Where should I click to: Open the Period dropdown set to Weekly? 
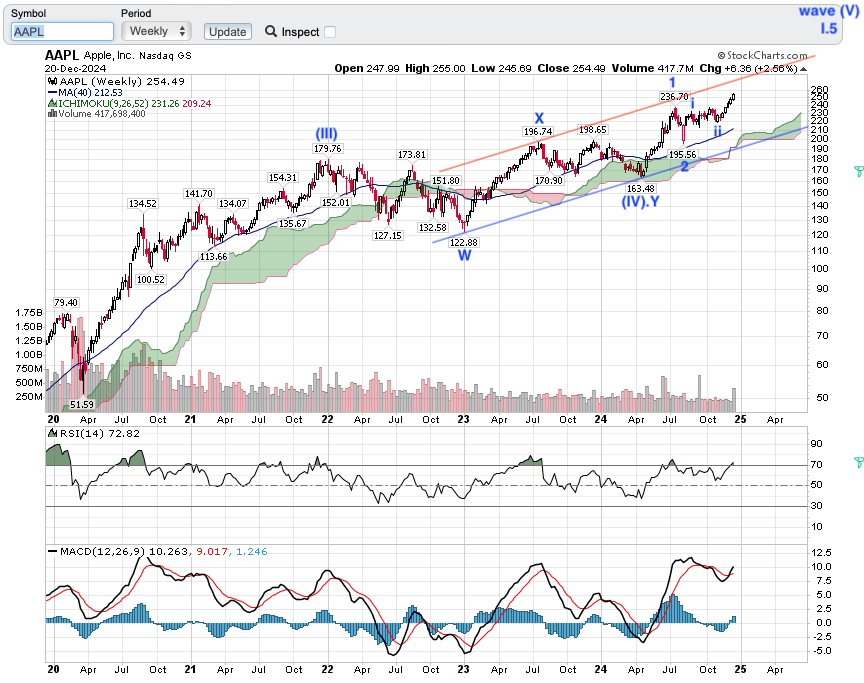click(x=156, y=31)
